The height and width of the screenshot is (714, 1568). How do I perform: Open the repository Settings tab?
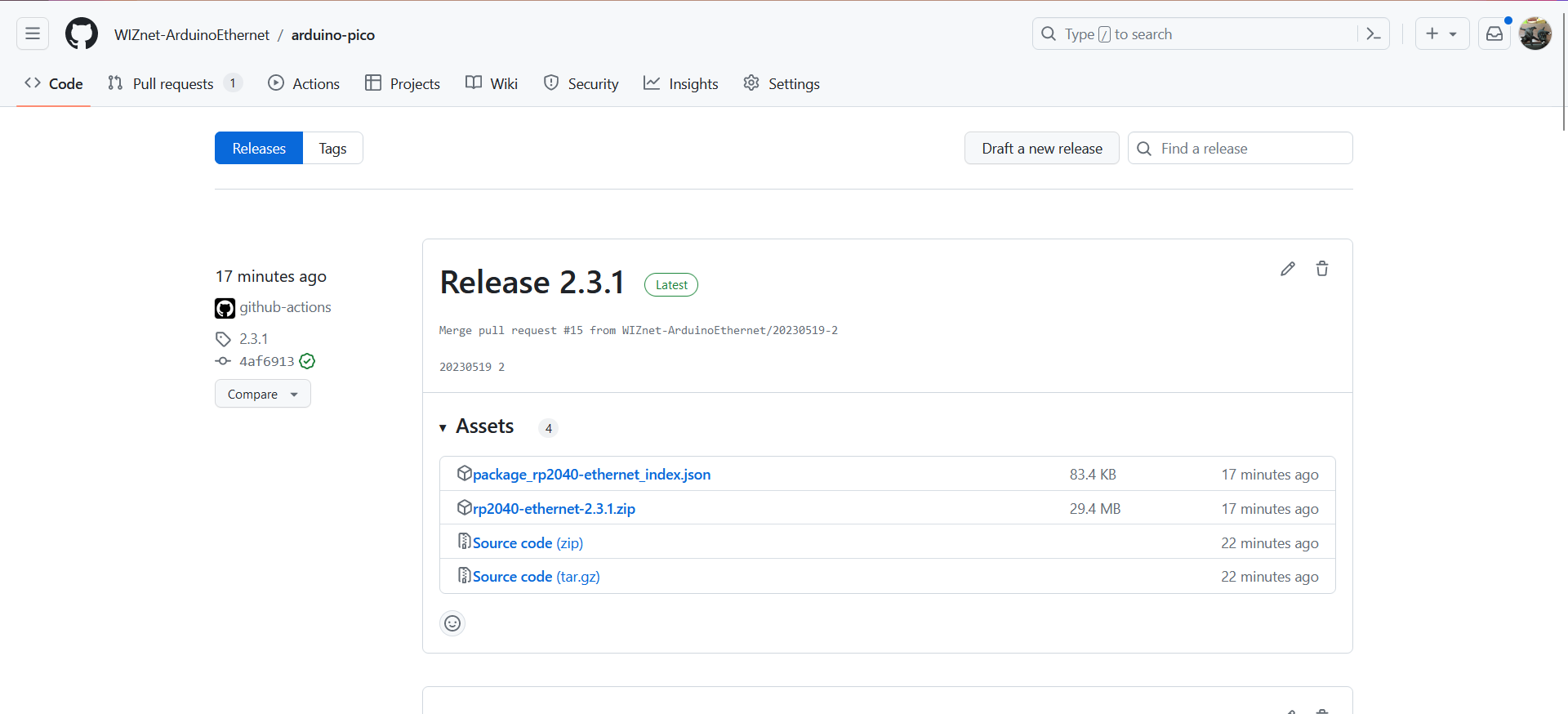(x=782, y=83)
